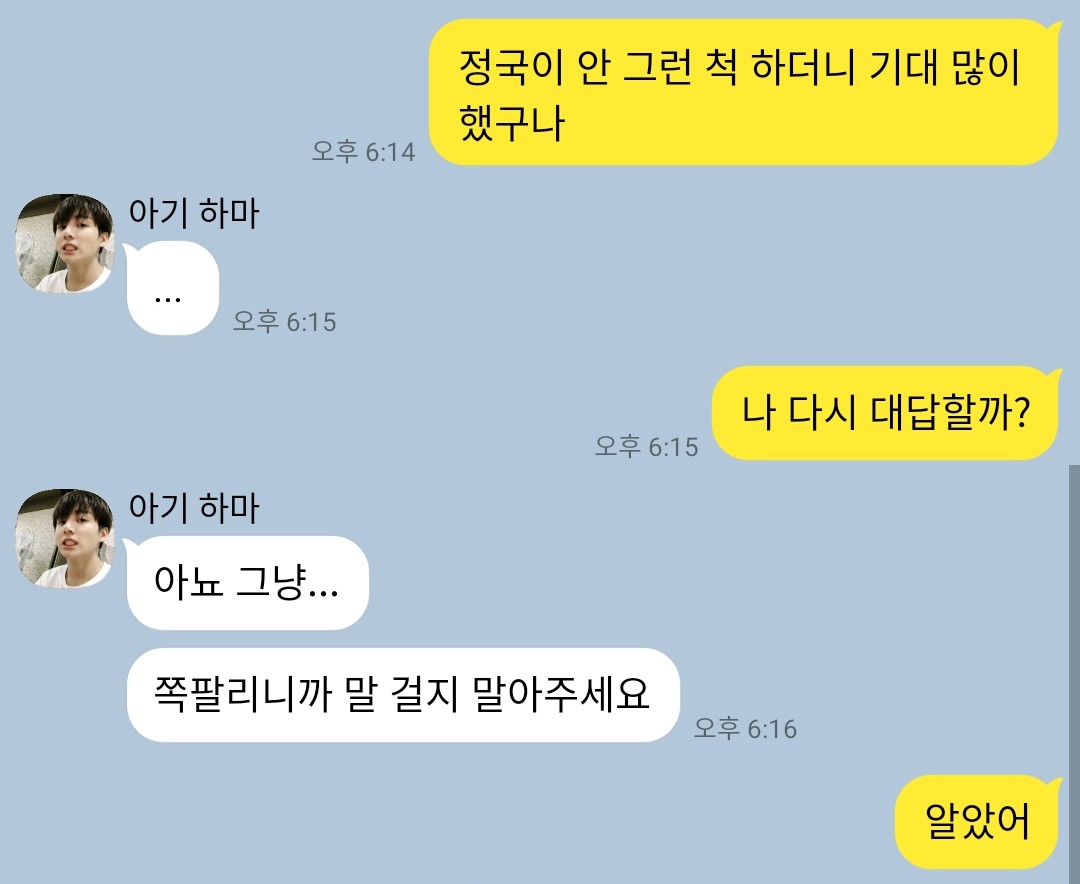1080x884 pixels.
Task: Click the 오후 6:14 timestamp
Action: pyautogui.click(x=363, y=151)
